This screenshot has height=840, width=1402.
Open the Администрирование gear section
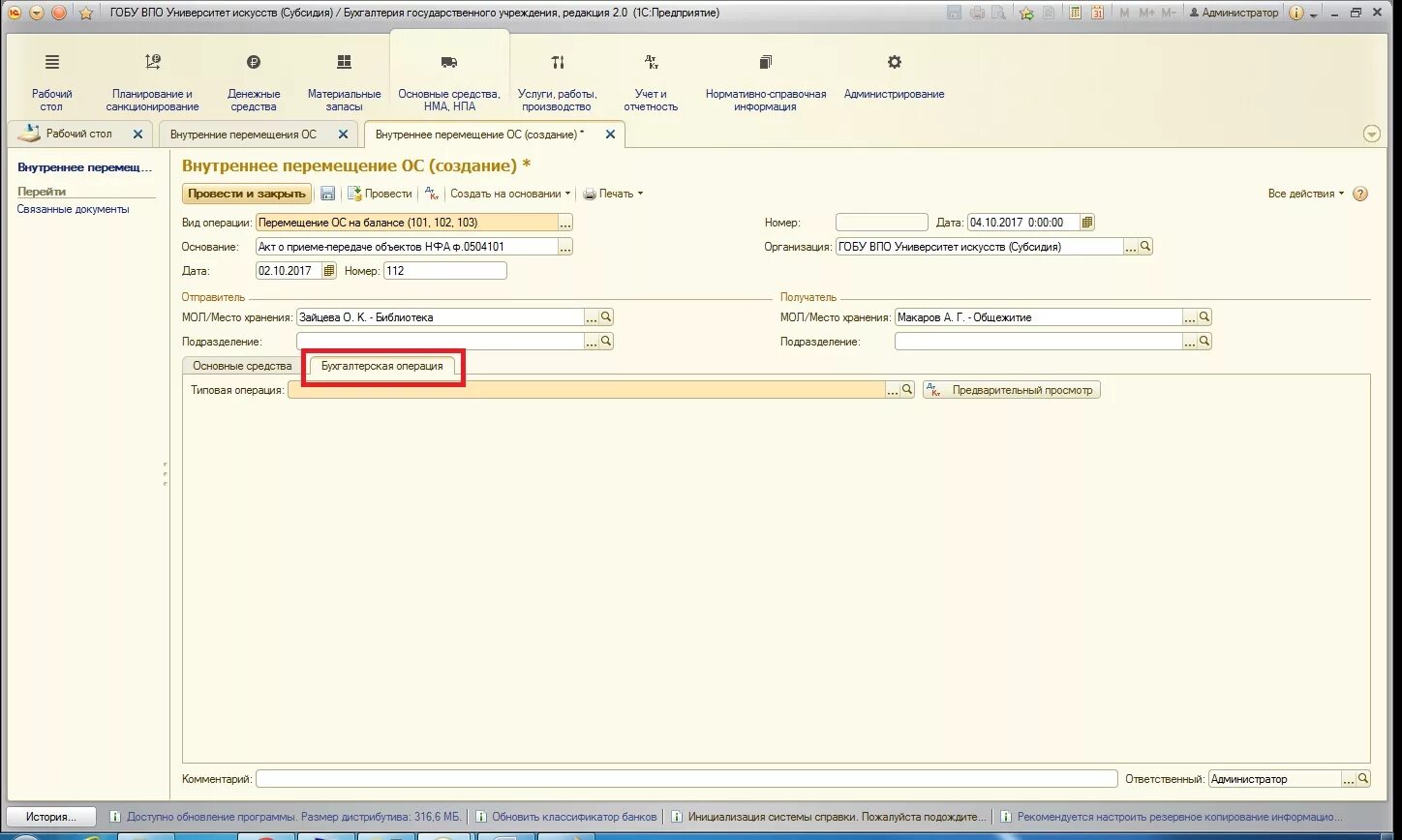click(x=894, y=77)
